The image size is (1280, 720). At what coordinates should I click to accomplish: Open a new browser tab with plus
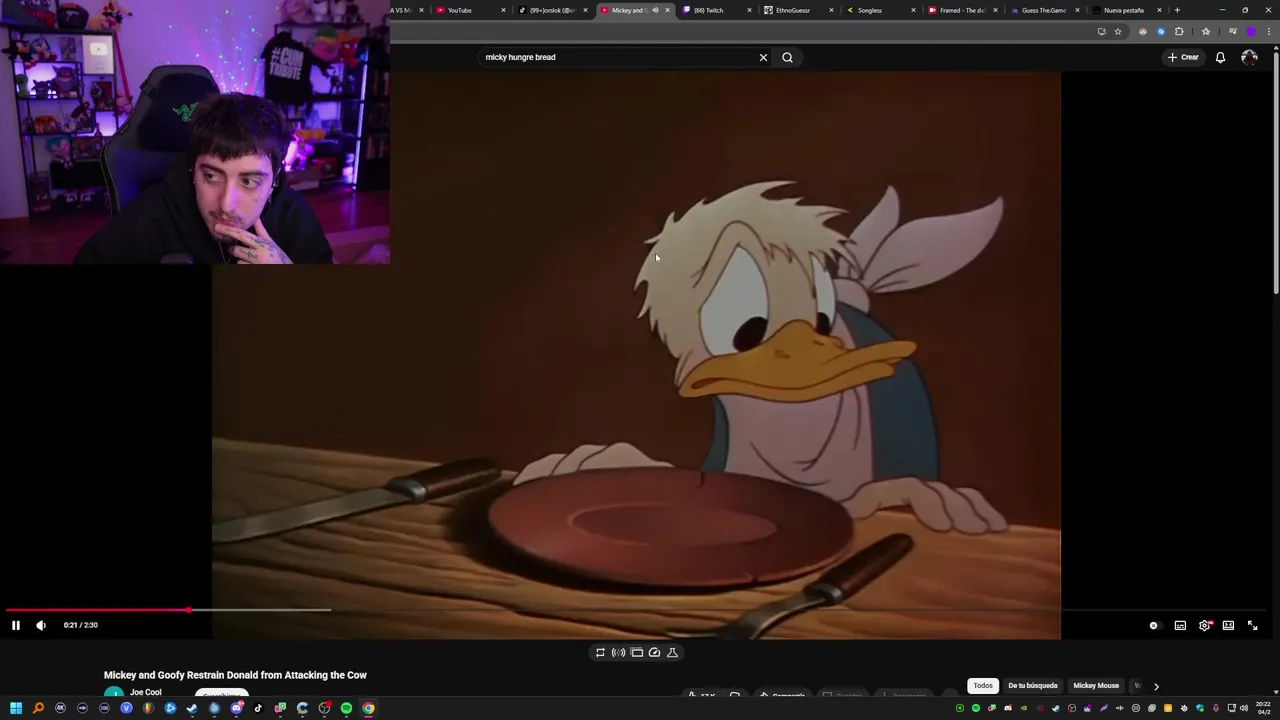coord(1177,10)
